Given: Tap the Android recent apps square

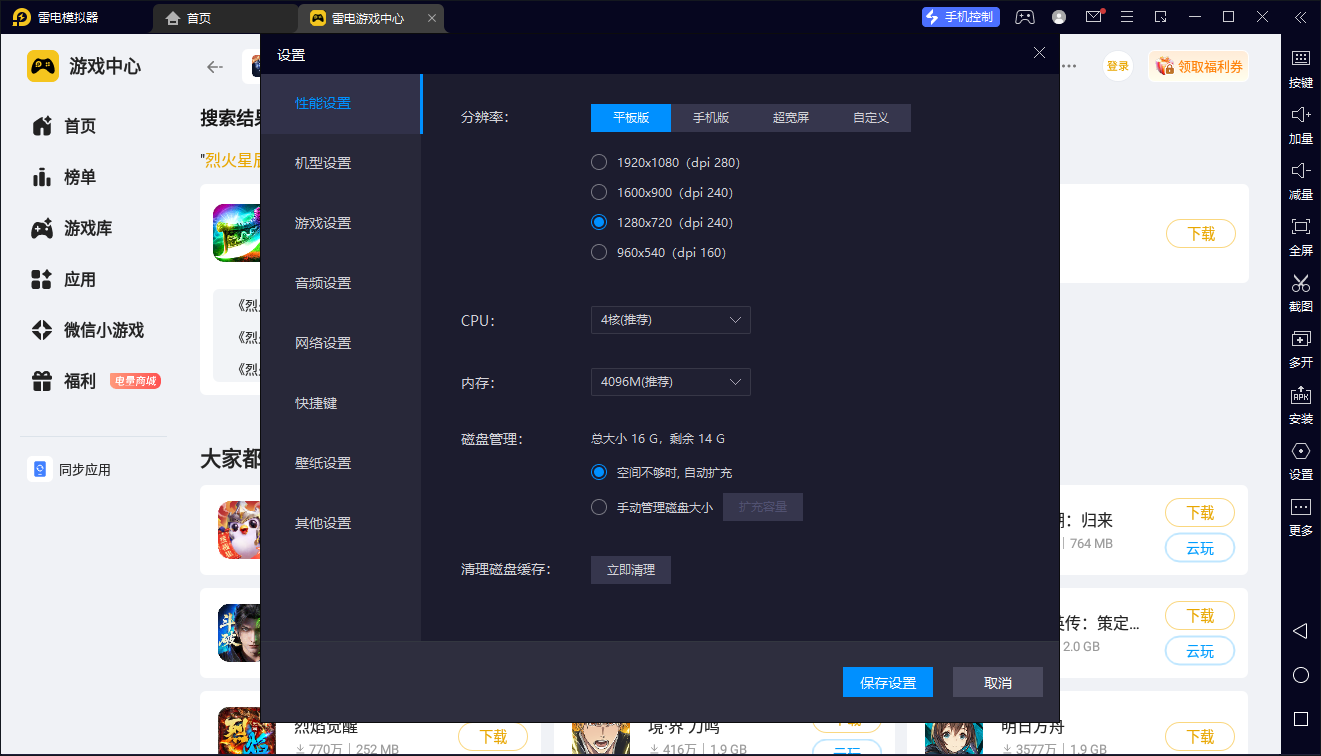Looking at the screenshot, I should pos(1300,719).
